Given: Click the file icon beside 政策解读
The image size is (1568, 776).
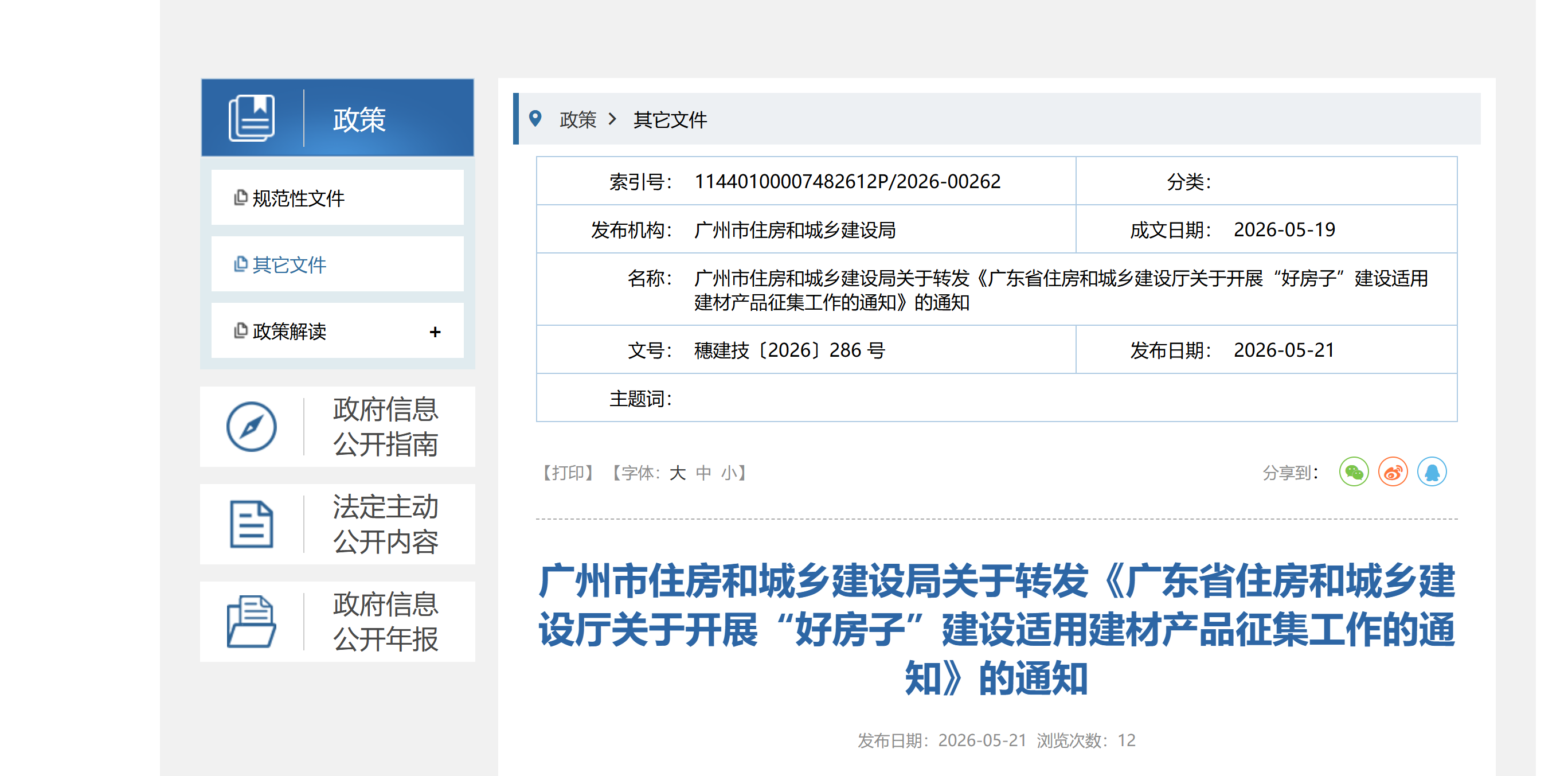Looking at the screenshot, I should coord(241,330).
